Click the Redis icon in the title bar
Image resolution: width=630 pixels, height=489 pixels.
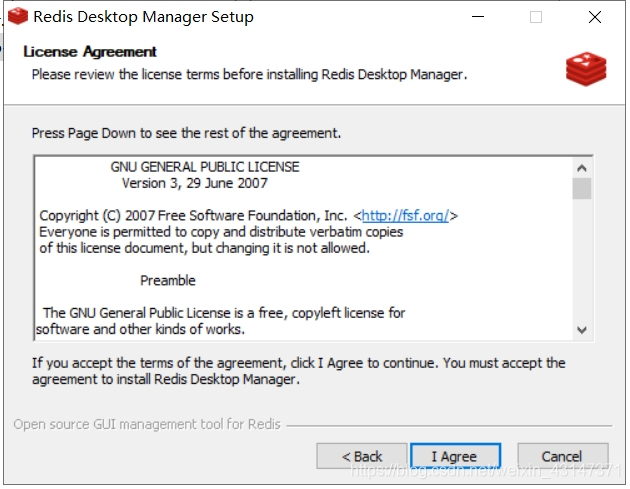tap(18, 16)
